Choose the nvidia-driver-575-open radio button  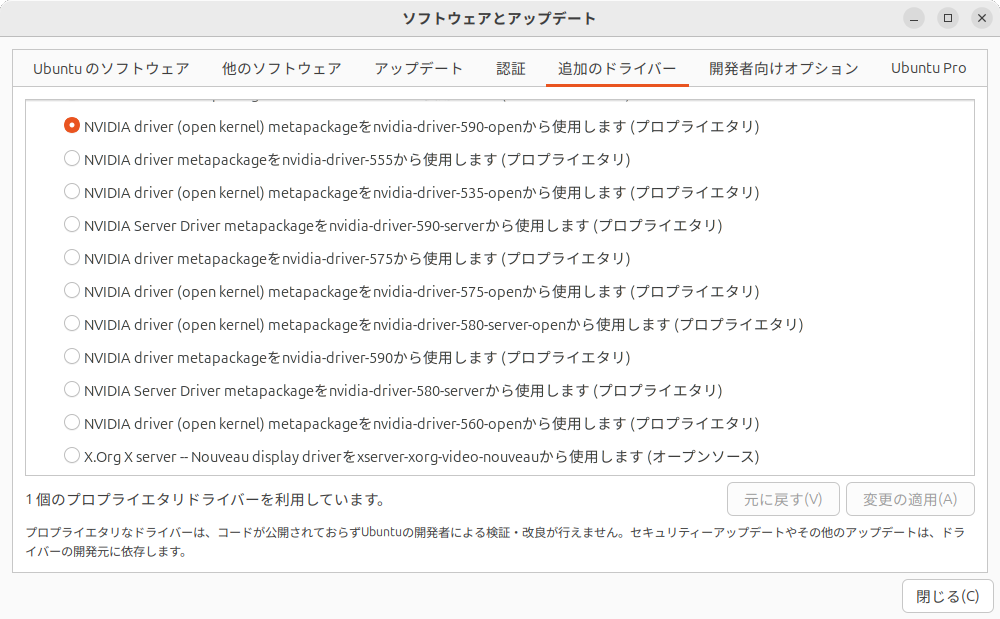point(72,290)
